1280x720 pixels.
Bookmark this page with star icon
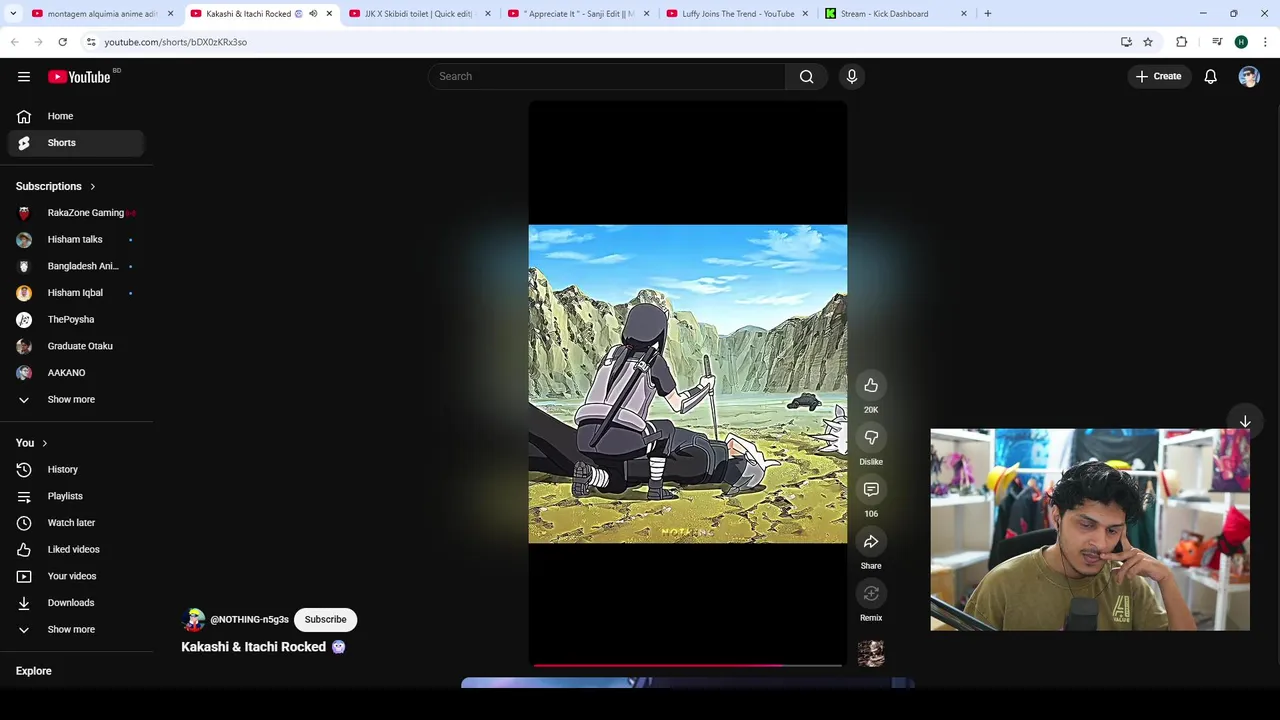1148,42
